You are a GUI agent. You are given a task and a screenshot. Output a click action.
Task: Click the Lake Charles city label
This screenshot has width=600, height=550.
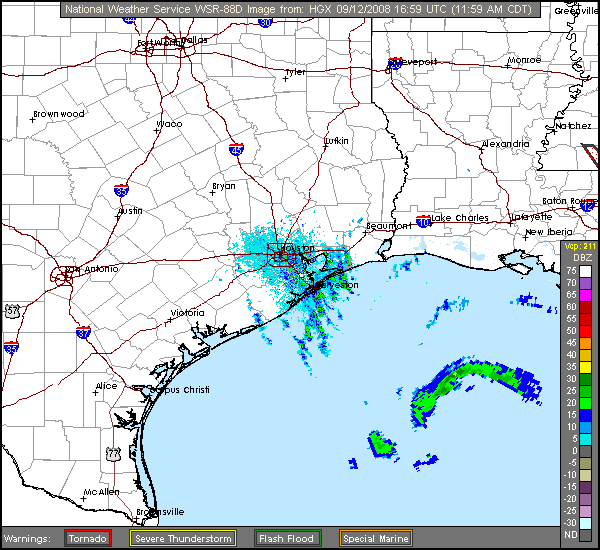coord(460,218)
